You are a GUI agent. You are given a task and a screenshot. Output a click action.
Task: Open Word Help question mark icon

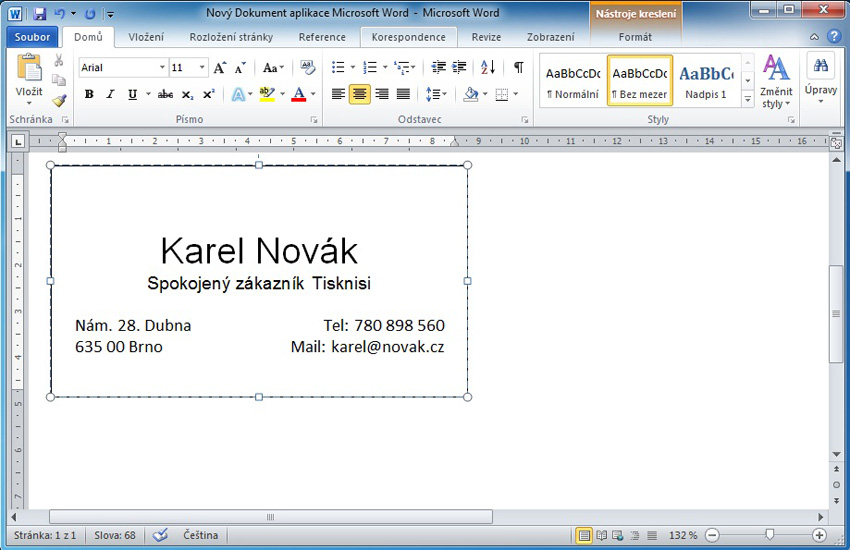click(834, 37)
